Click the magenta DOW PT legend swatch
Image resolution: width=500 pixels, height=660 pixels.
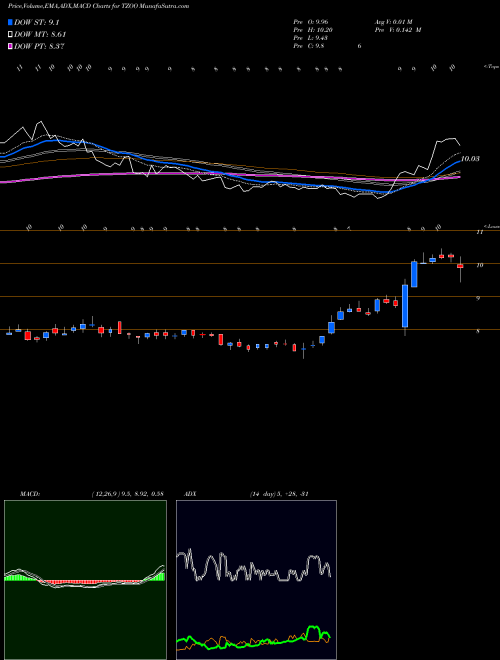pyautogui.click(x=11, y=46)
